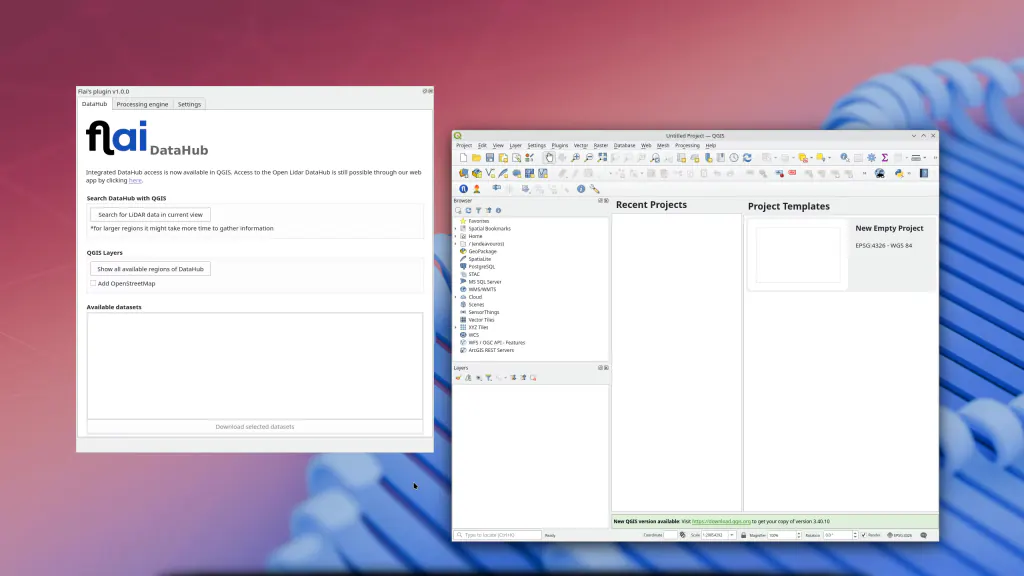This screenshot has height=576, width=1024.
Task: Activate the Zoom Out magnifier tool
Action: (x=588, y=158)
